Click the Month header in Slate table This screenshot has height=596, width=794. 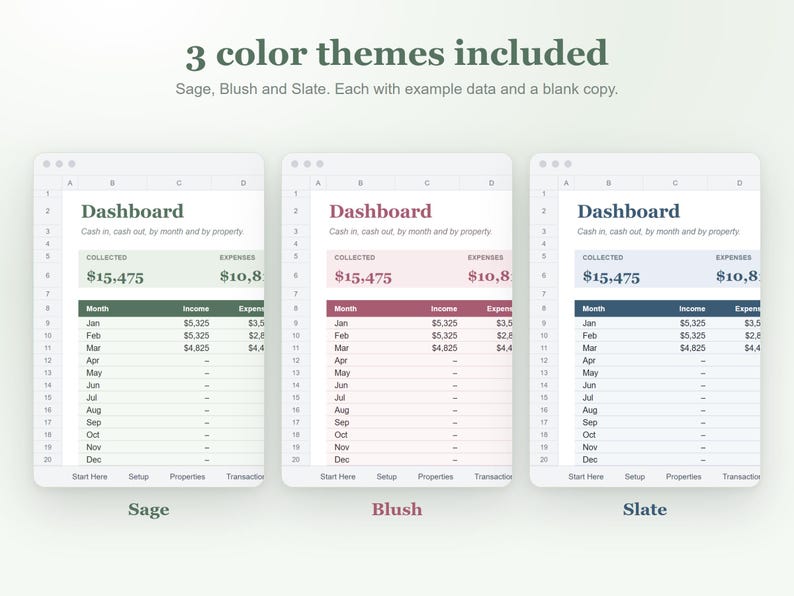593,308
